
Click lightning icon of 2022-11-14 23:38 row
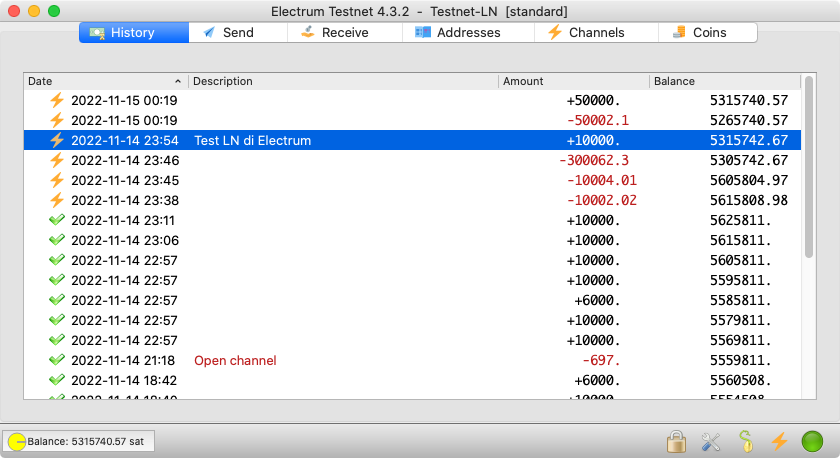pyautogui.click(x=57, y=200)
